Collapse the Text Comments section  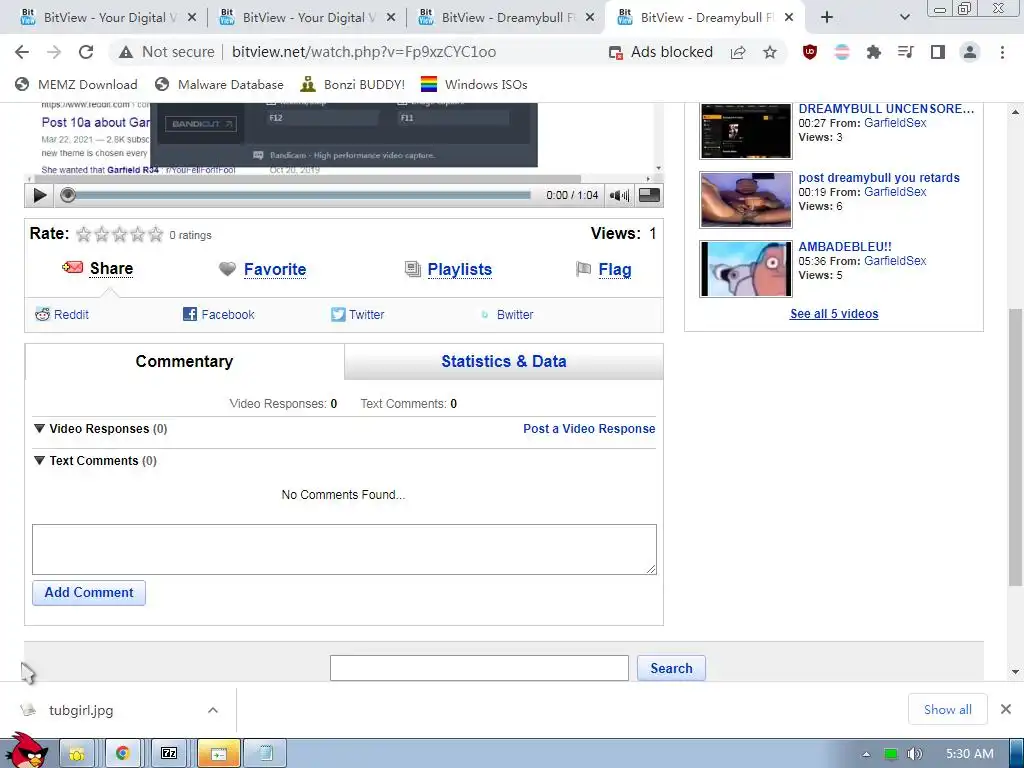(x=39, y=460)
